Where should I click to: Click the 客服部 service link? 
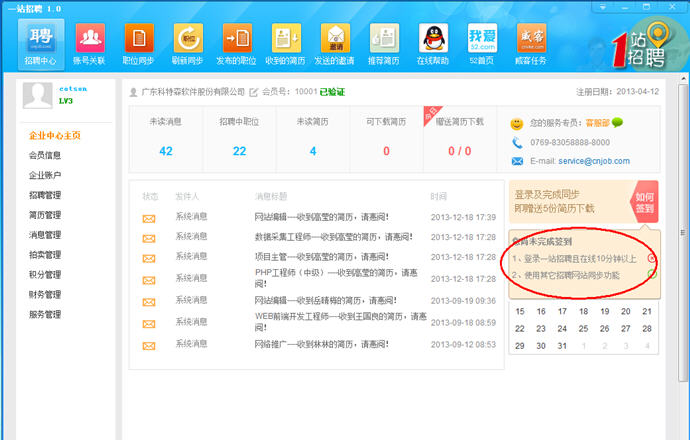[x=597, y=123]
